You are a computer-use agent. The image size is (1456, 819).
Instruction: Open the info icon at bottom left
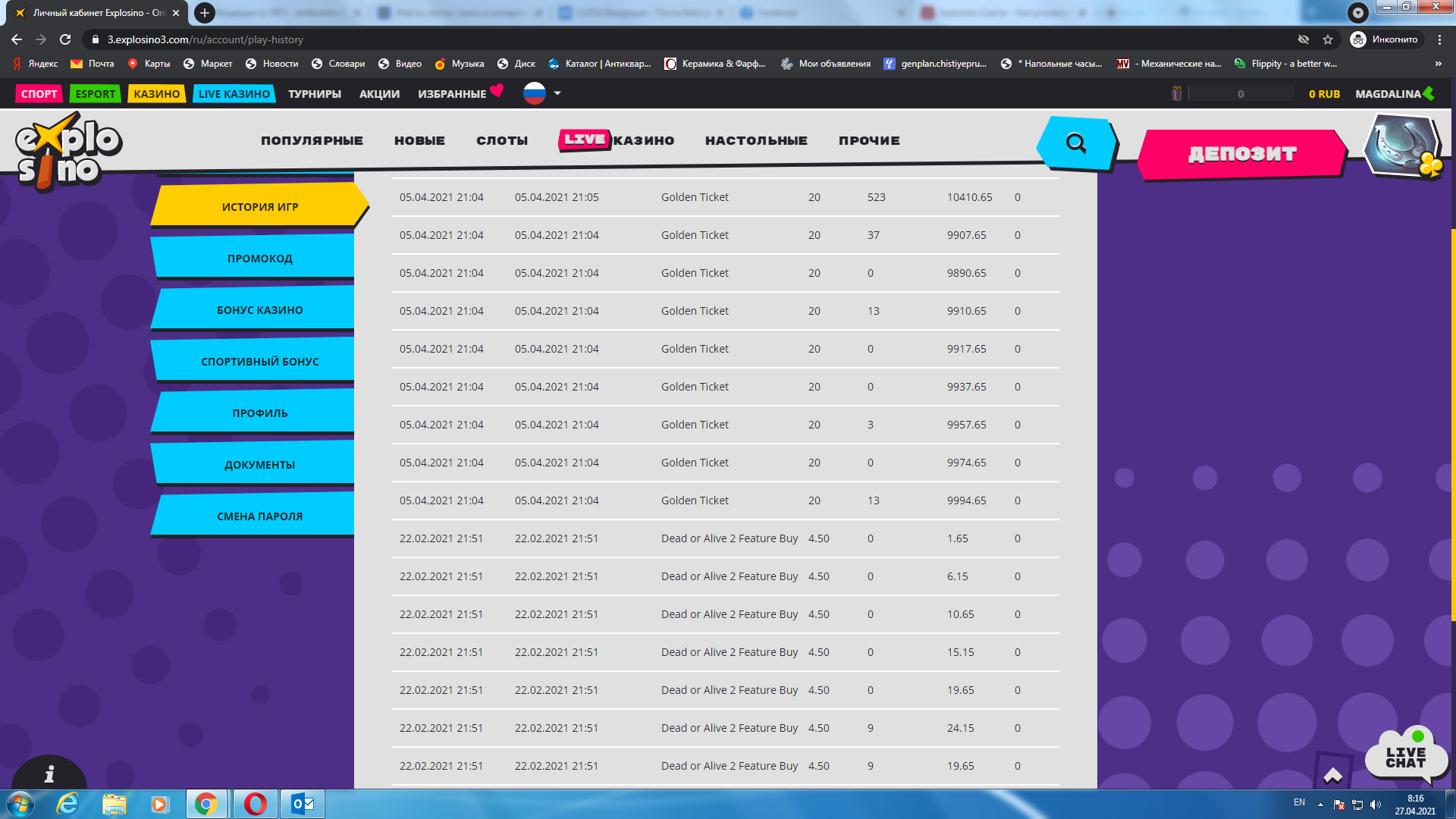[x=49, y=773]
